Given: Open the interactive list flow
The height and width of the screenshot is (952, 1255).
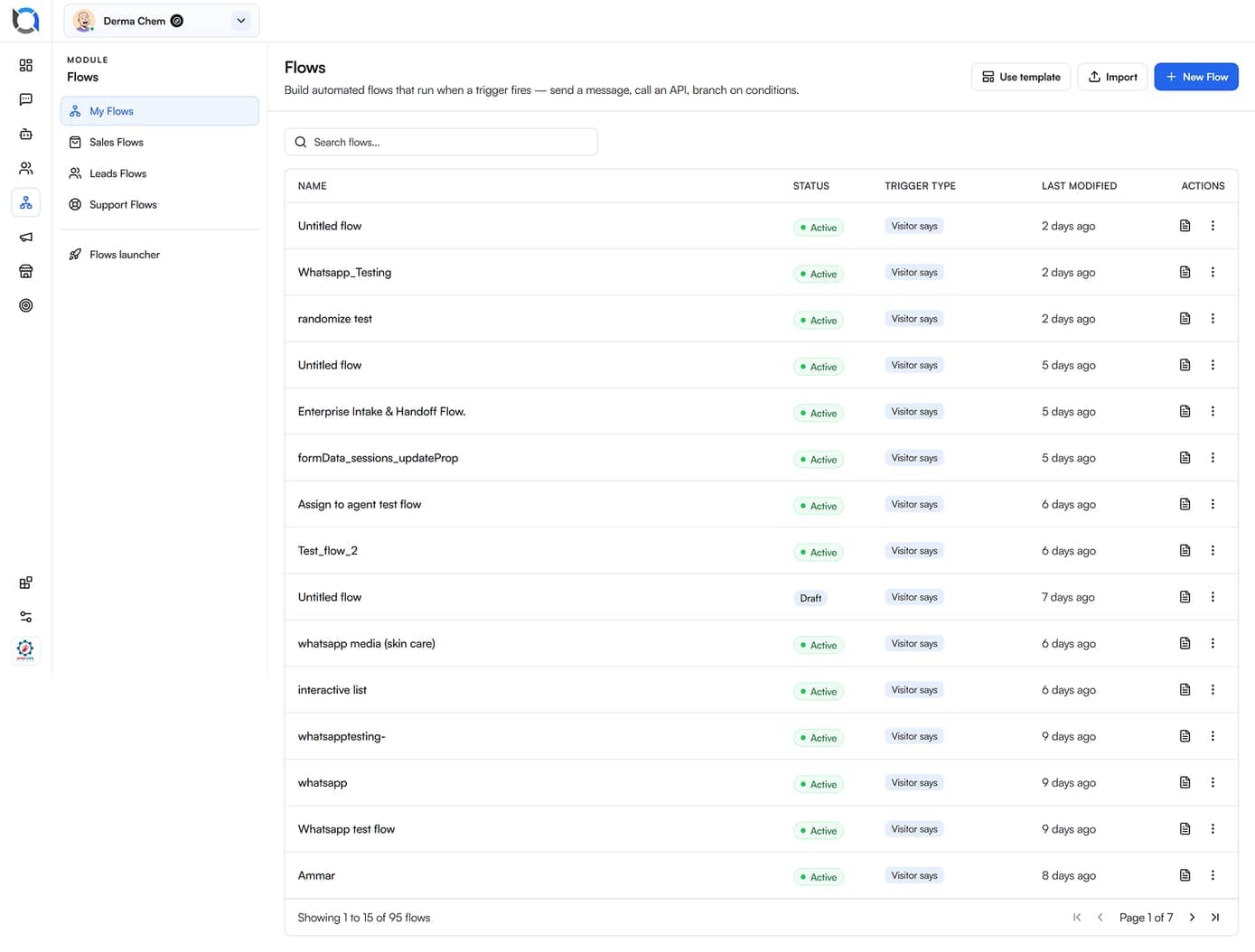Looking at the screenshot, I should pos(332,690).
